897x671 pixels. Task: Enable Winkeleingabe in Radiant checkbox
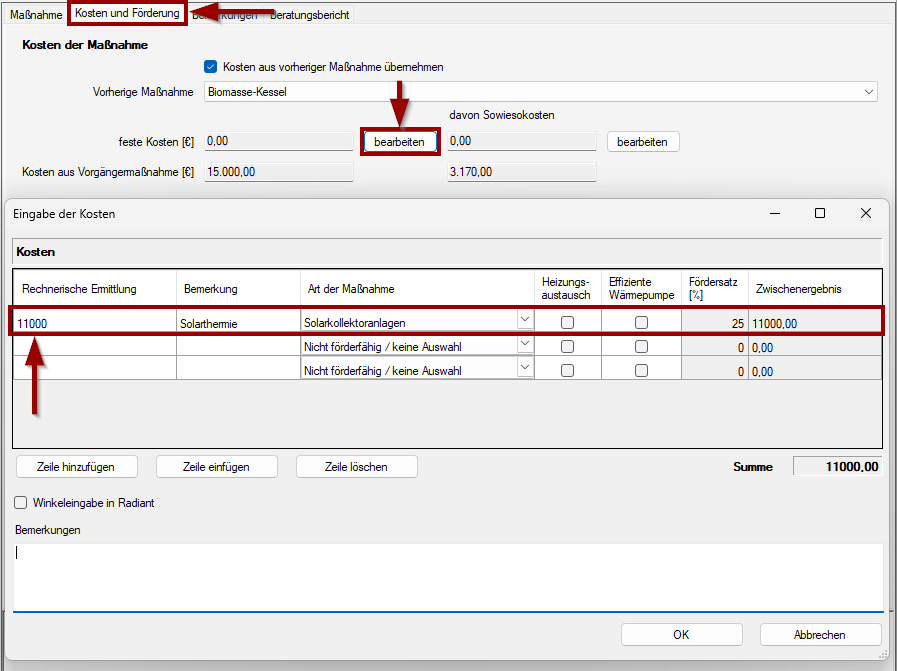click(x=22, y=503)
